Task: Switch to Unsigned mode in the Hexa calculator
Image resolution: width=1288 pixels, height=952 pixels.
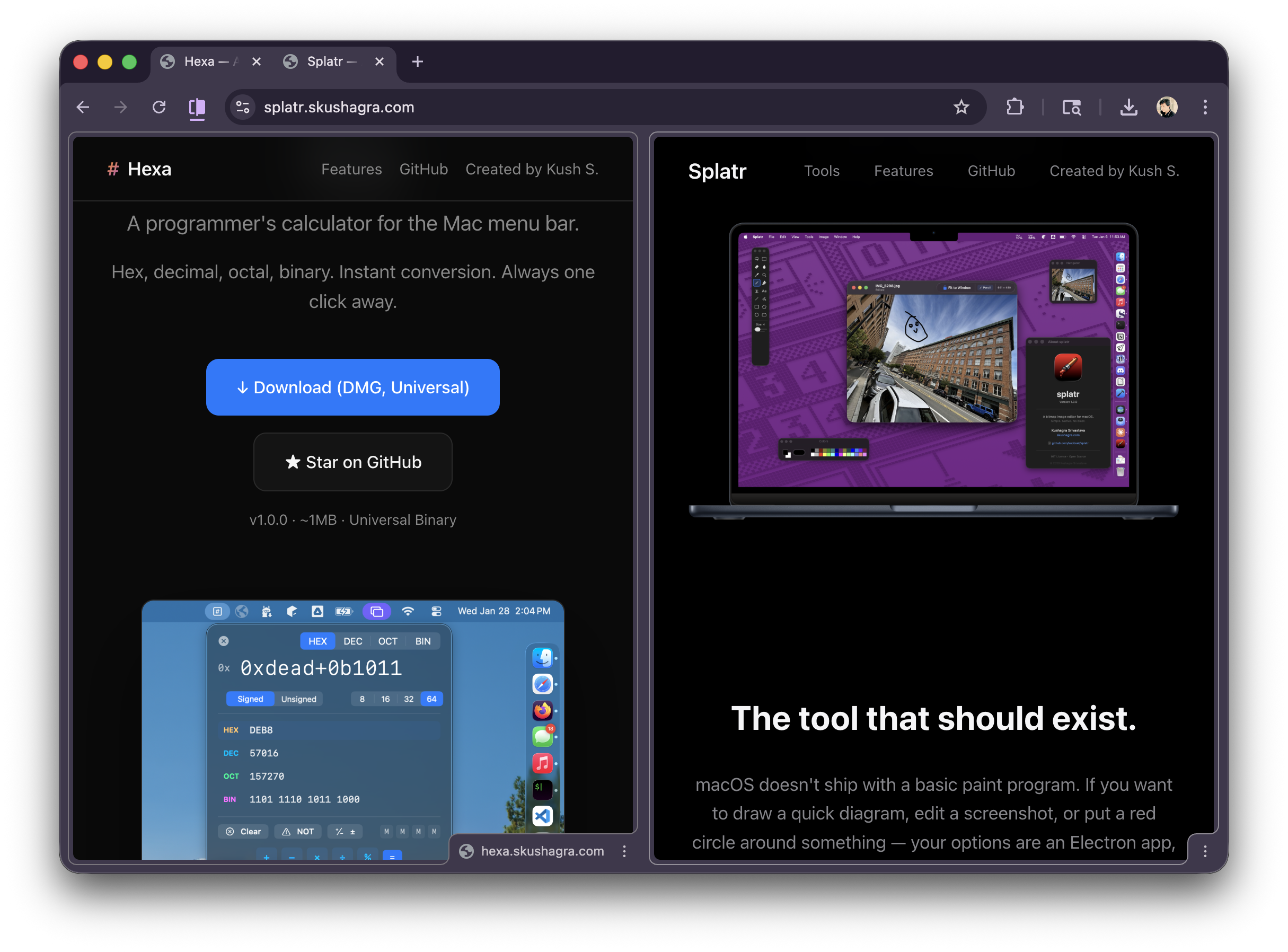Action: coord(298,699)
